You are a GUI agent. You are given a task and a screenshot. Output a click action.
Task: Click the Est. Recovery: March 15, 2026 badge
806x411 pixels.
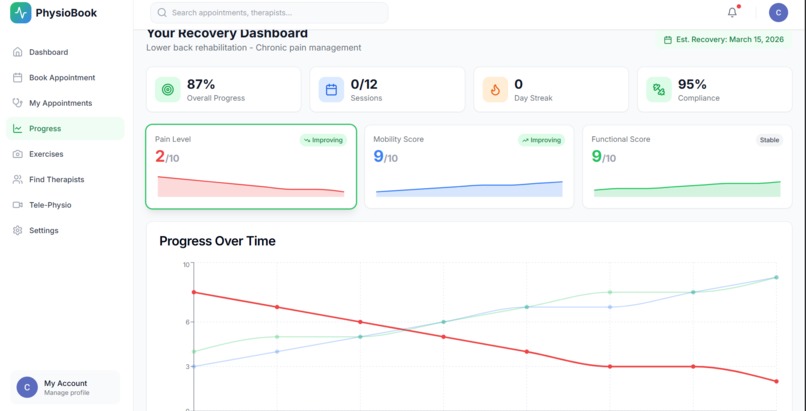(723, 40)
